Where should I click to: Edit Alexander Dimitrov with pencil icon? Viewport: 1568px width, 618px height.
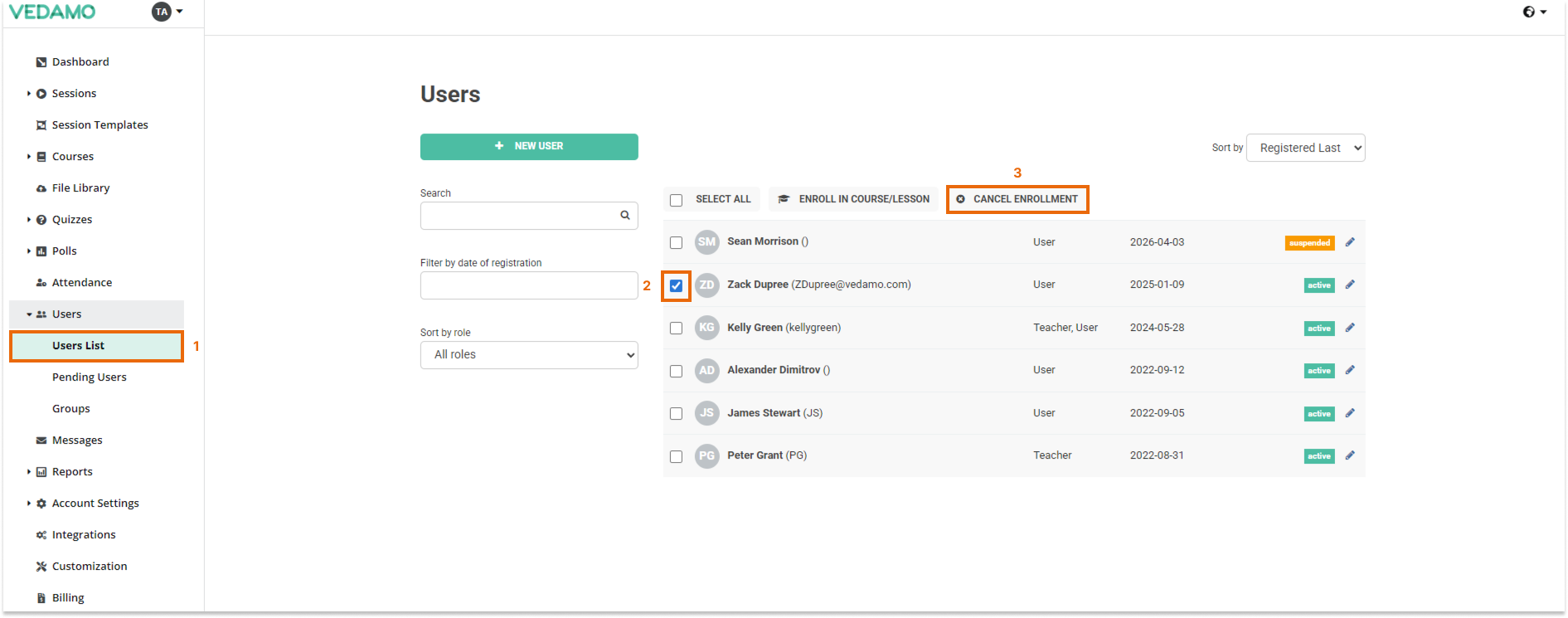pyautogui.click(x=1350, y=370)
